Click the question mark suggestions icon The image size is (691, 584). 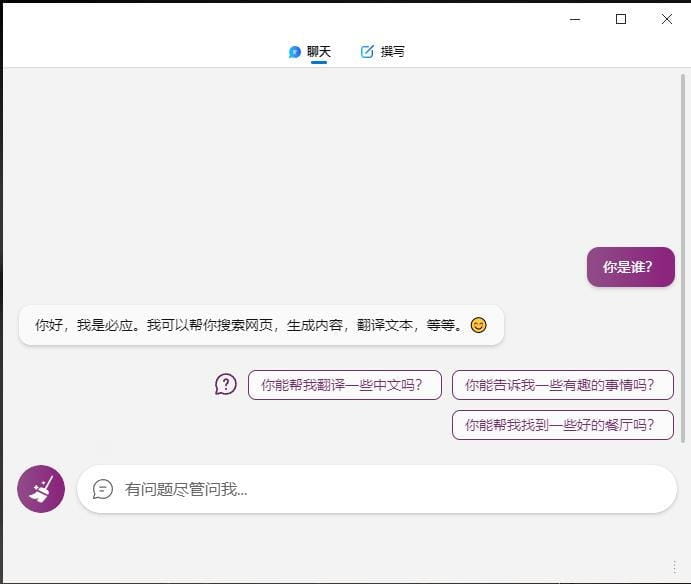pyautogui.click(x=226, y=384)
